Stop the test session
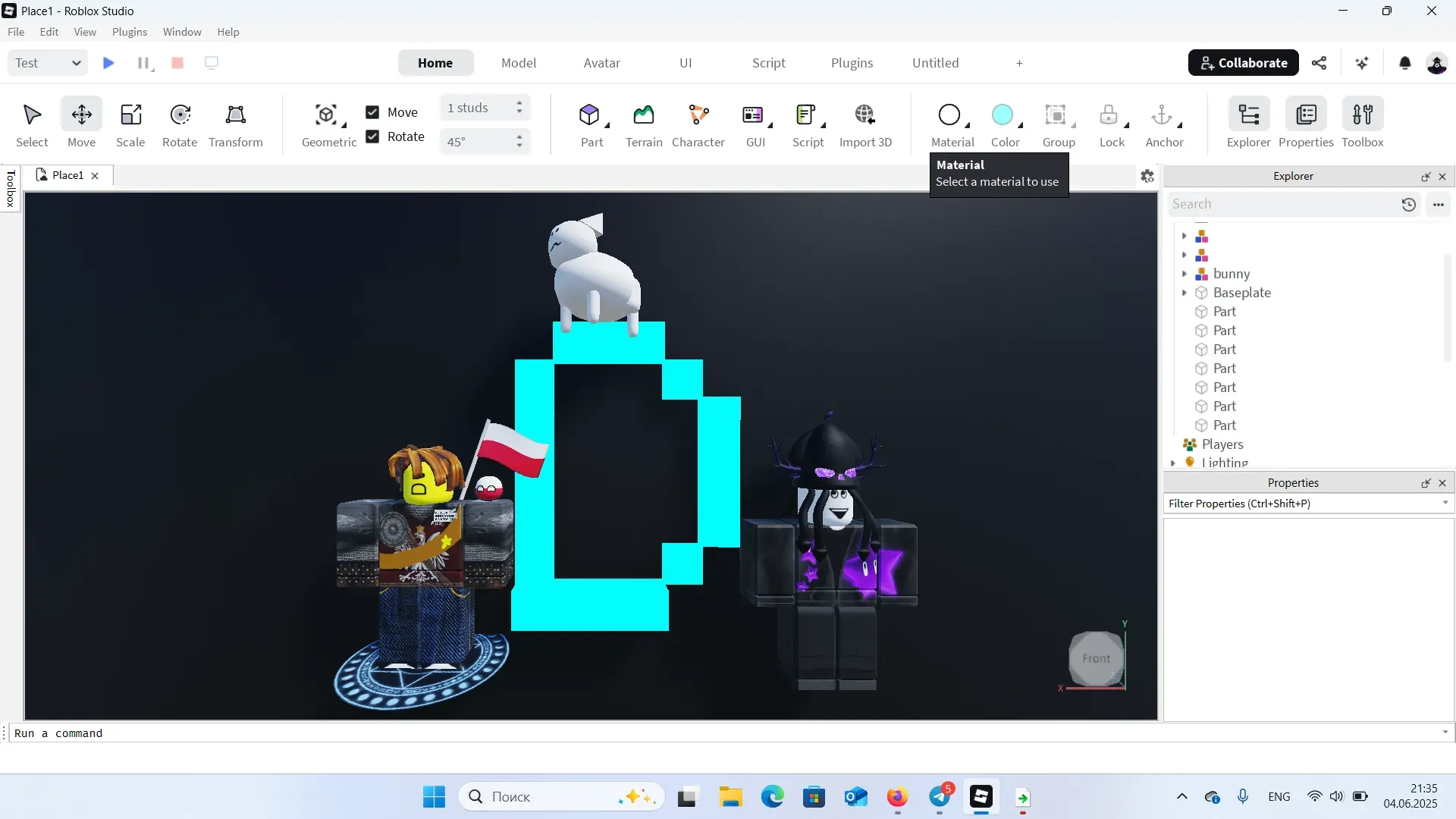 177,63
